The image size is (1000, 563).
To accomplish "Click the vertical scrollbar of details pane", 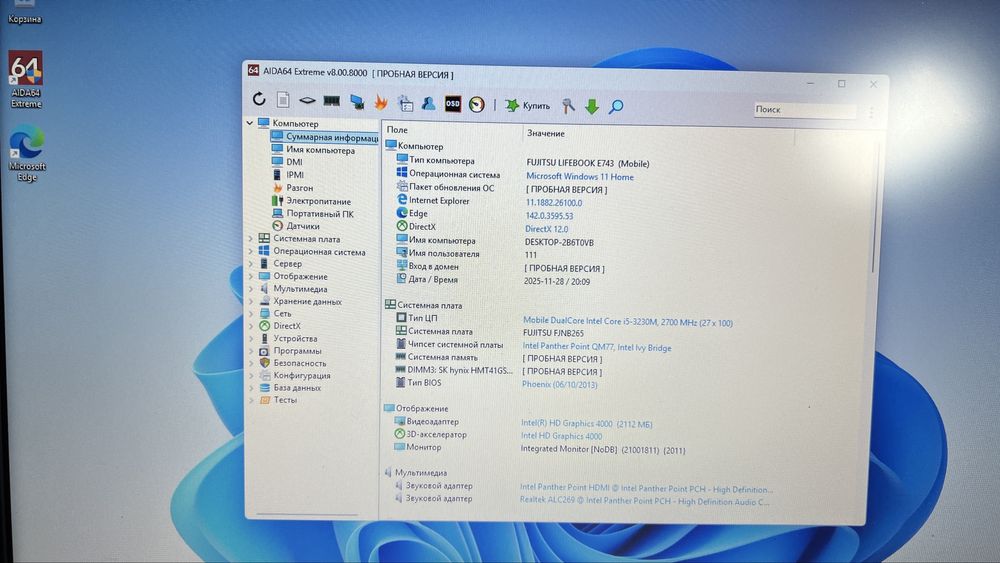I will pos(877,208).
